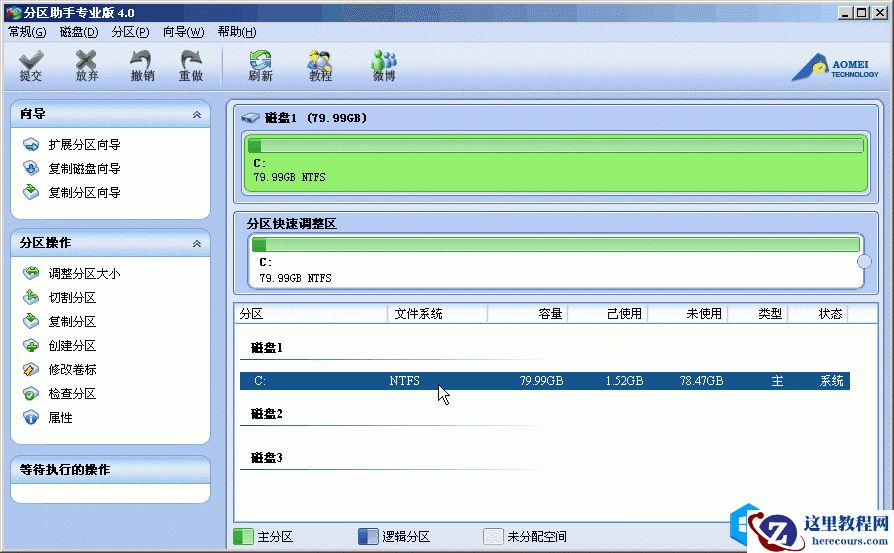Open the 分区(P) menu

coord(131,32)
